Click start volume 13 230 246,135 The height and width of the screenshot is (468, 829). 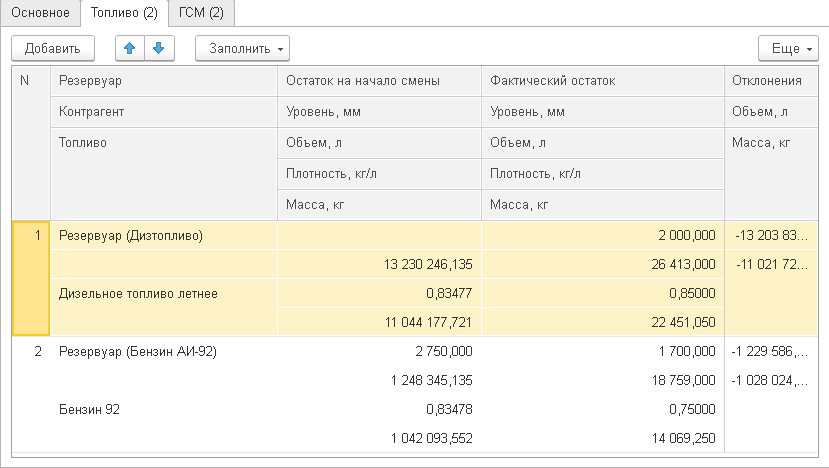[x=427, y=265]
